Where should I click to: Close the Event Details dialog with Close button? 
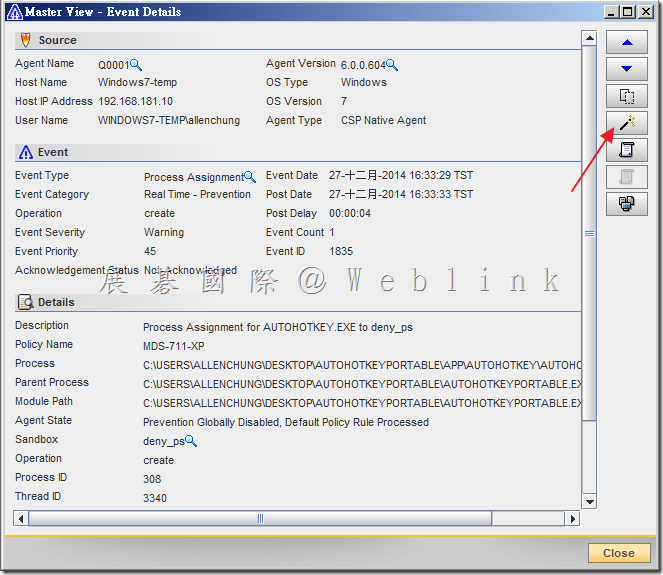tap(619, 553)
